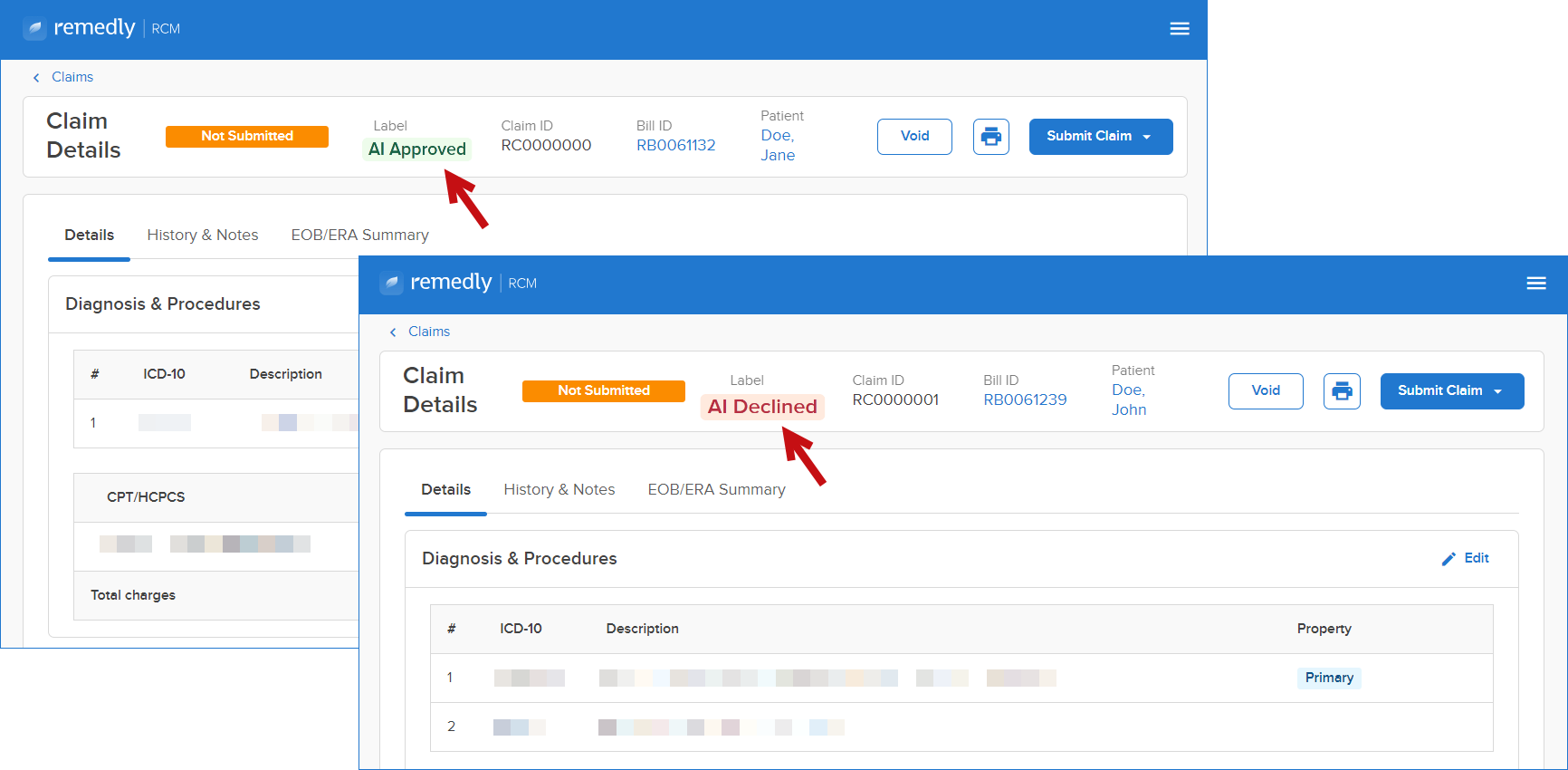Open Bill ID RB0061239 link

click(x=1025, y=399)
